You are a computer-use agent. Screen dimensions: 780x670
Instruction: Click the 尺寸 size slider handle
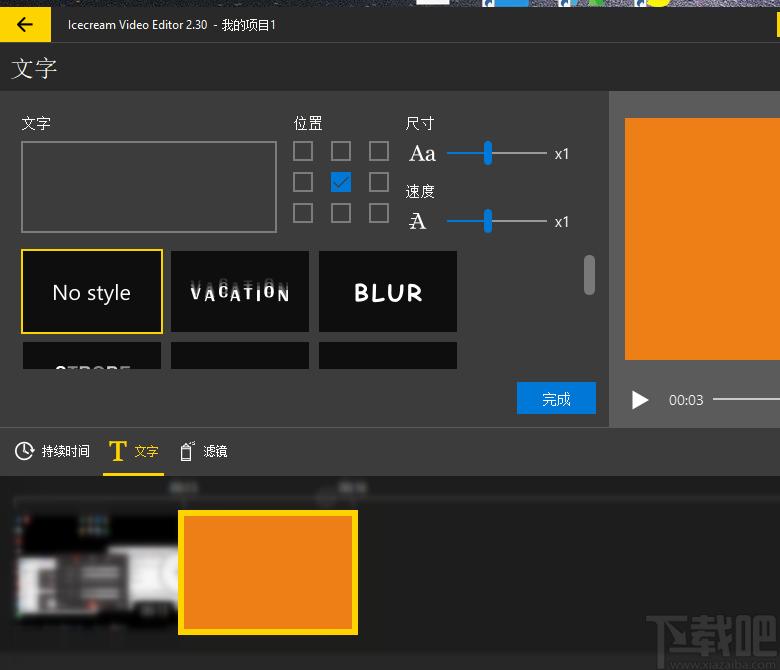tap(488, 153)
